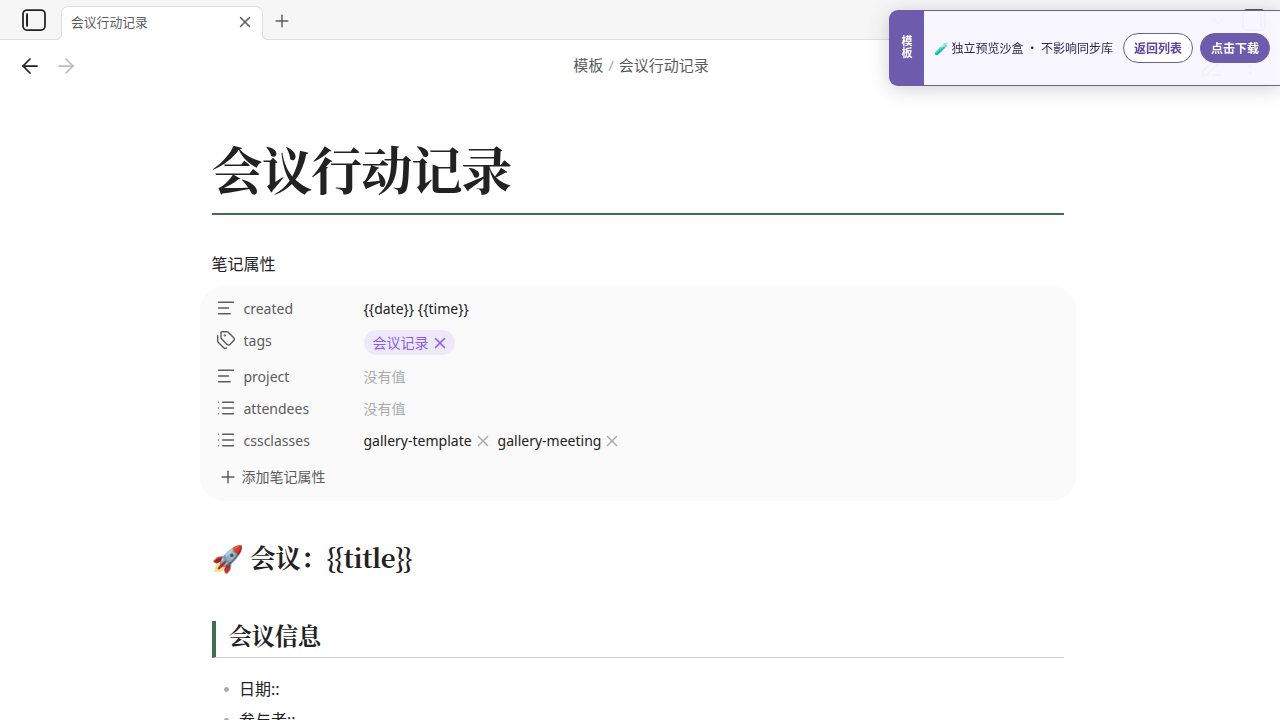Viewport: 1280px width, 720px height.
Task: Click the gallery-meeting value text
Action: [x=549, y=441]
